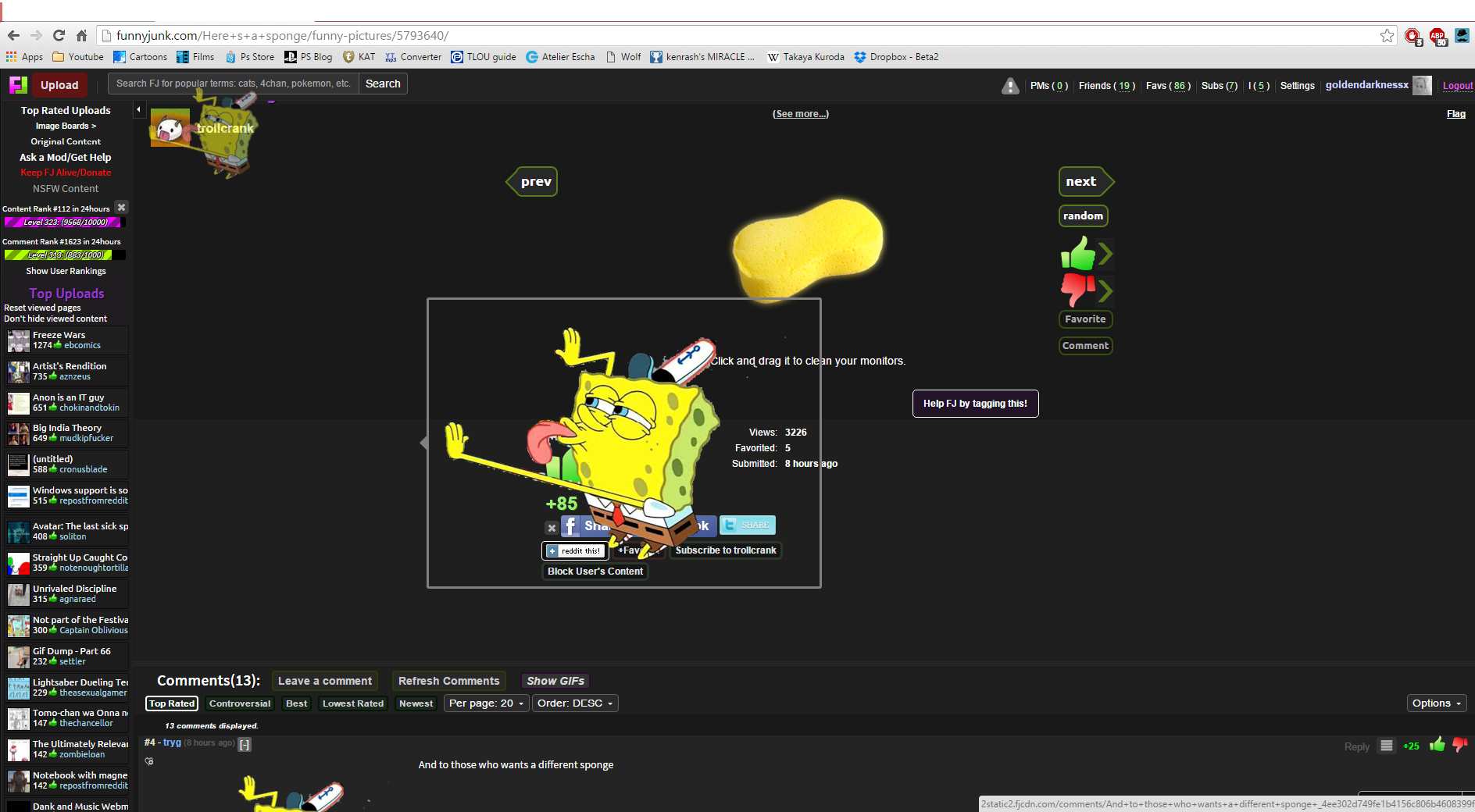The width and height of the screenshot is (1475, 812).
Task: Upvote tryg's comment with green thumb
Action: click(x=1437, y=745)
